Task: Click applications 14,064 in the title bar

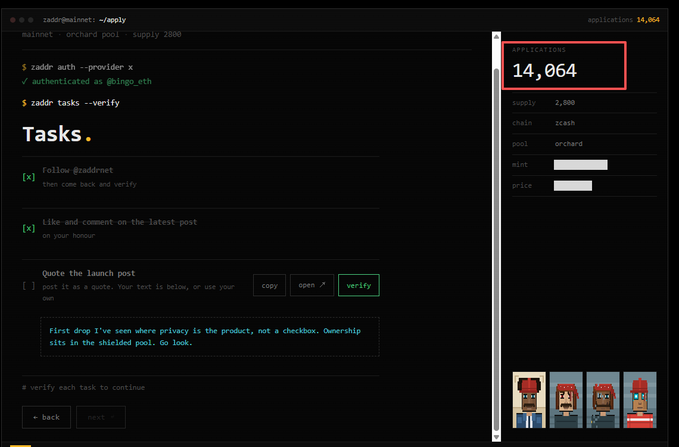Action: (624, 20)
